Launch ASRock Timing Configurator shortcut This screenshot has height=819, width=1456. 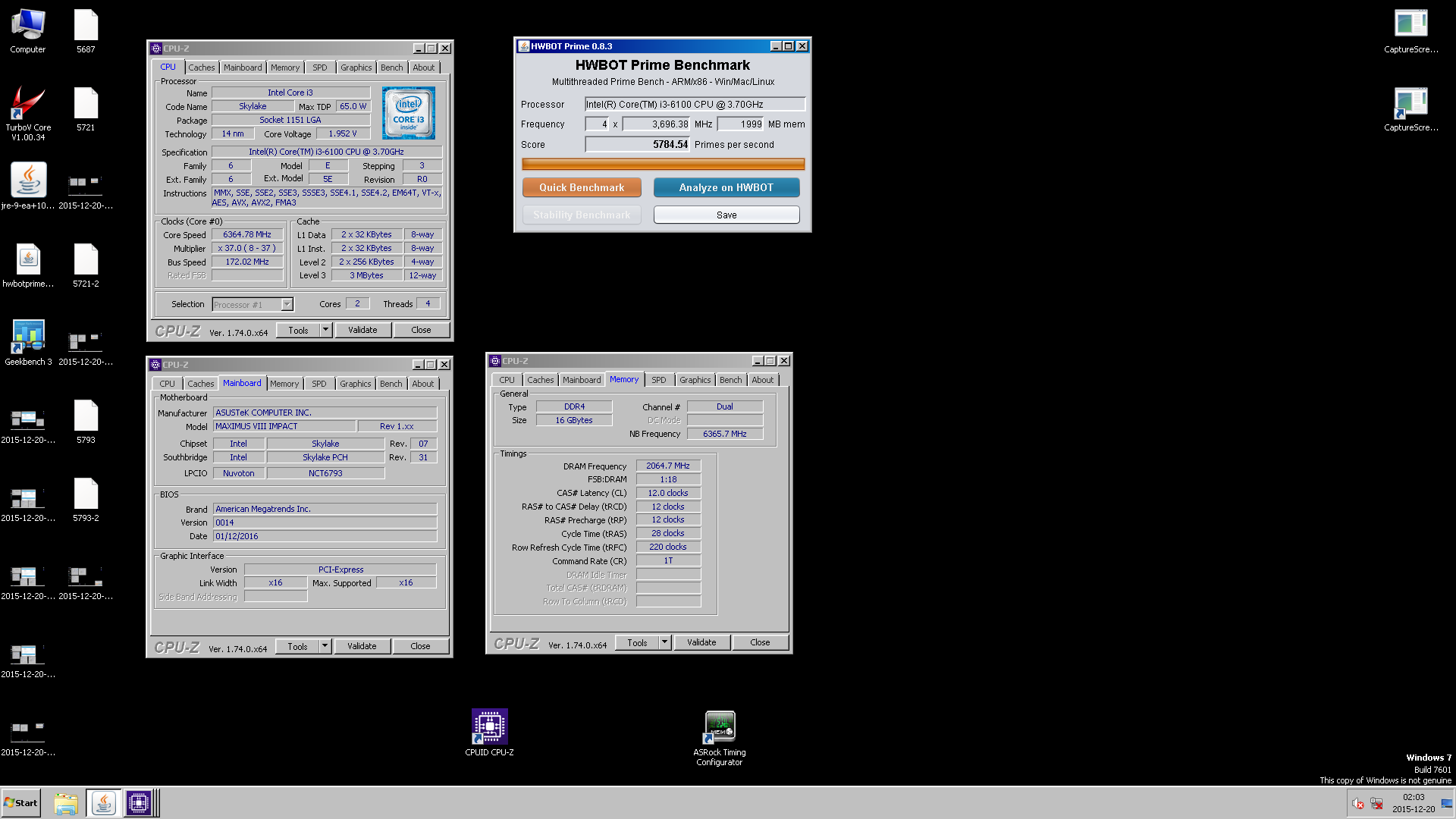pos(720,739)
